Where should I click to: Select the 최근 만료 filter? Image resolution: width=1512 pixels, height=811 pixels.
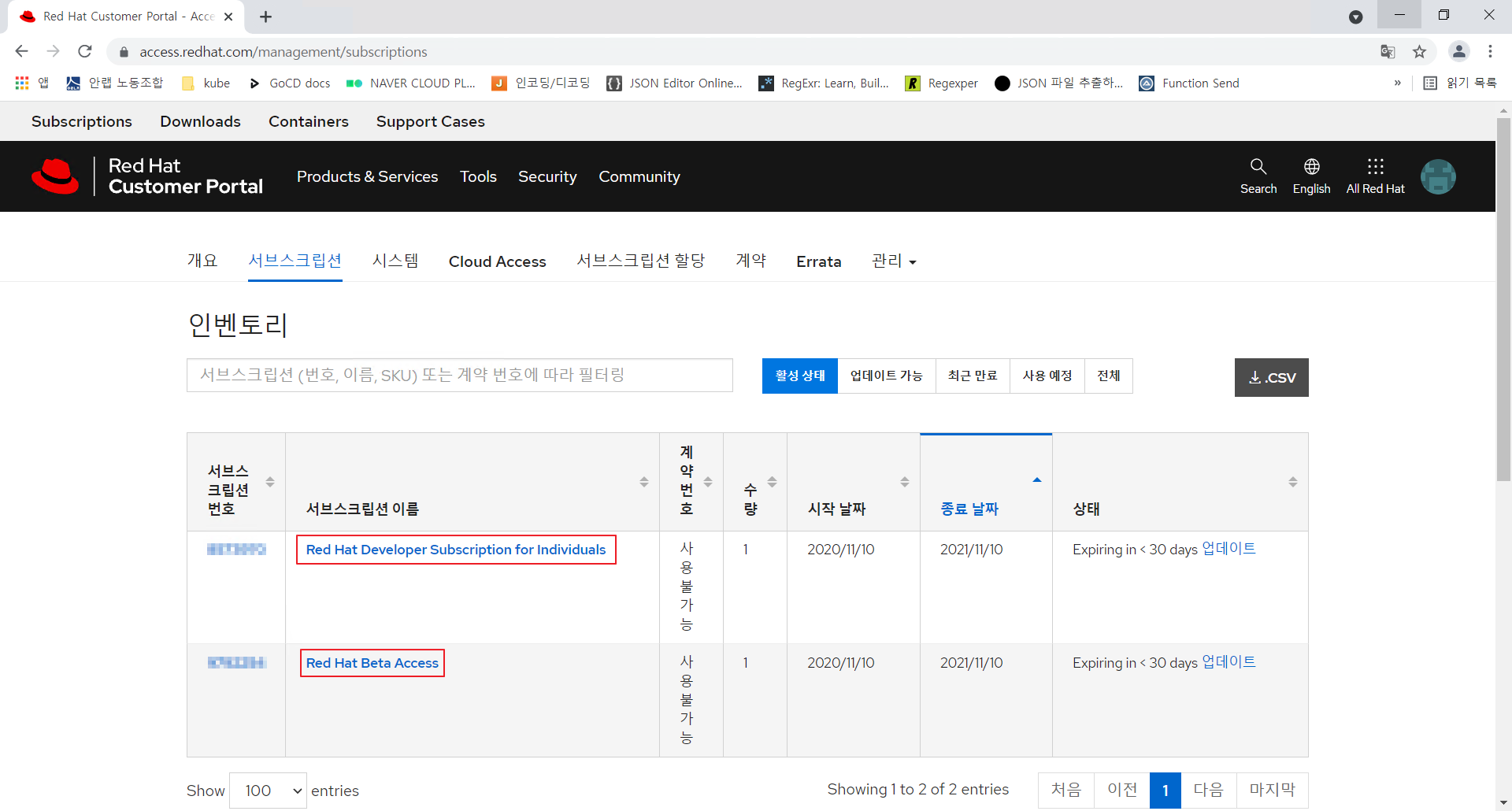point(973,376)
